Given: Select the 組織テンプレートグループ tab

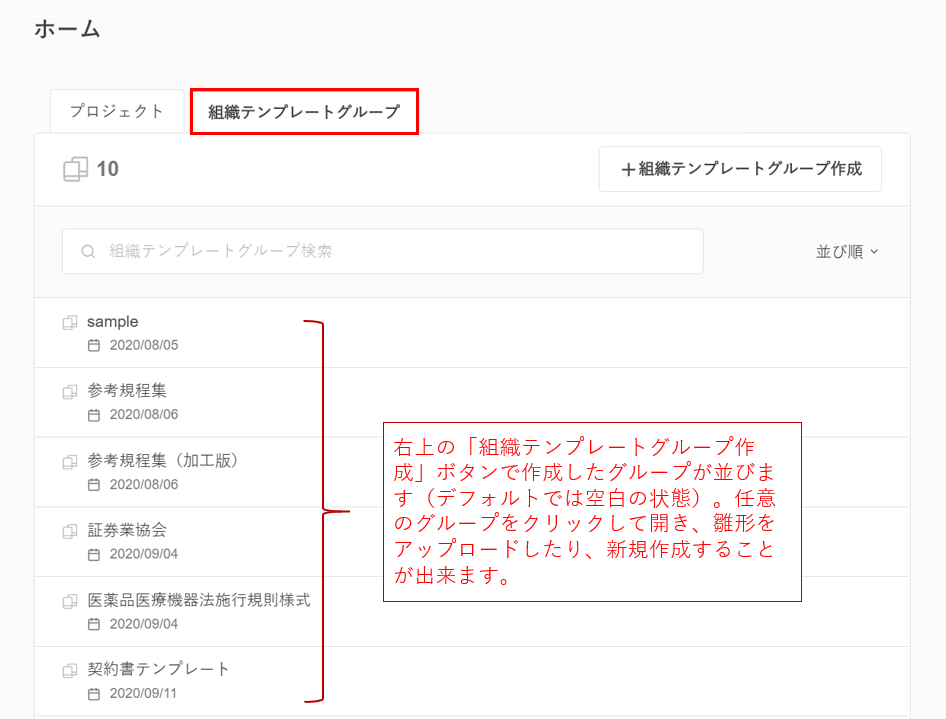Looking at the screenshot, I should 304,112.
